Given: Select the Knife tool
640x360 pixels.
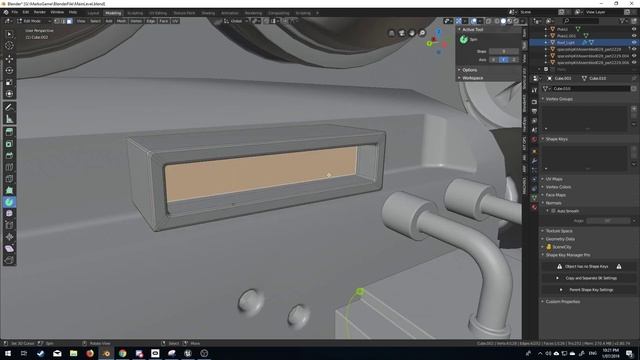Looking at the screenshot, I should (x=9, y=179).
